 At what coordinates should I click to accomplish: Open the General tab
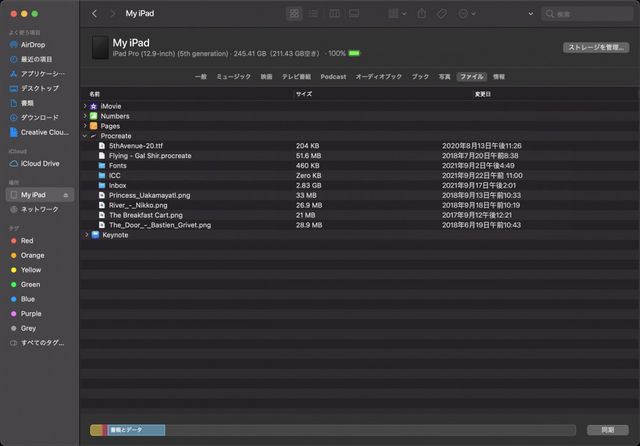(x=200, y=77)
